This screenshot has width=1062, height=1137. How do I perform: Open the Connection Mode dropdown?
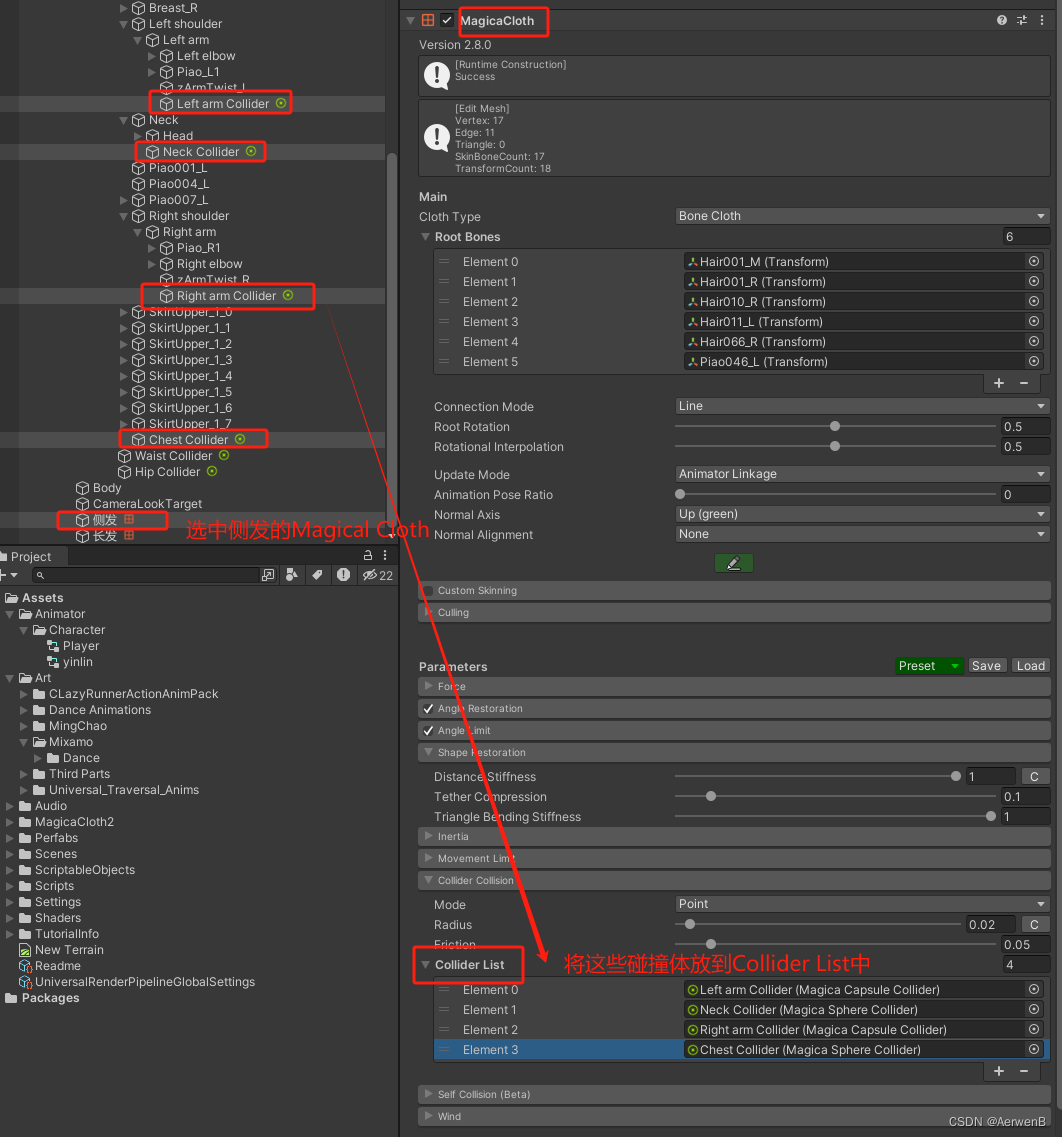[x=862, y=406]
